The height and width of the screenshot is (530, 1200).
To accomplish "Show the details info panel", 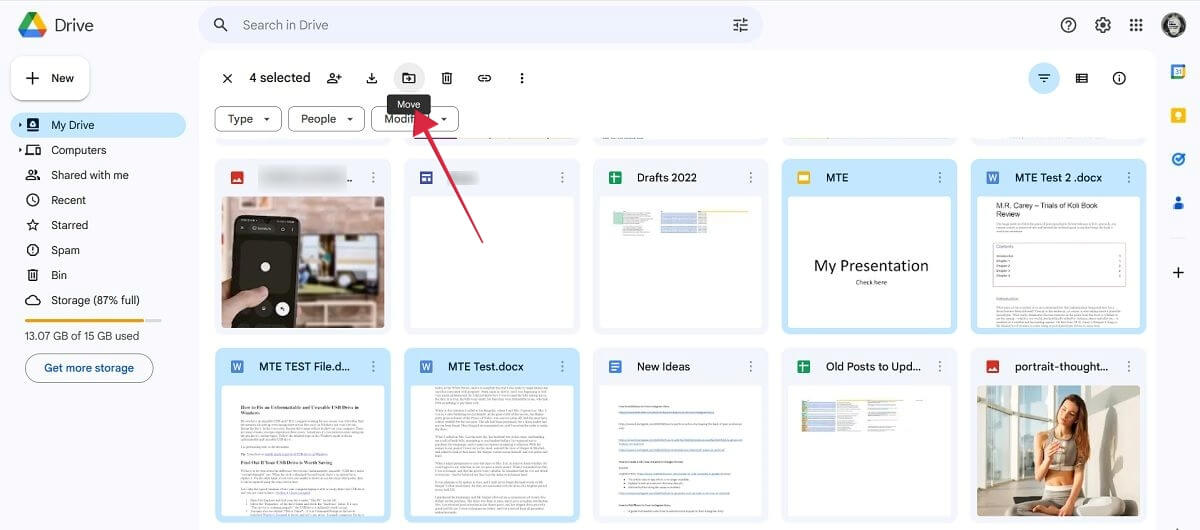I will click(x=1119, y=78).
